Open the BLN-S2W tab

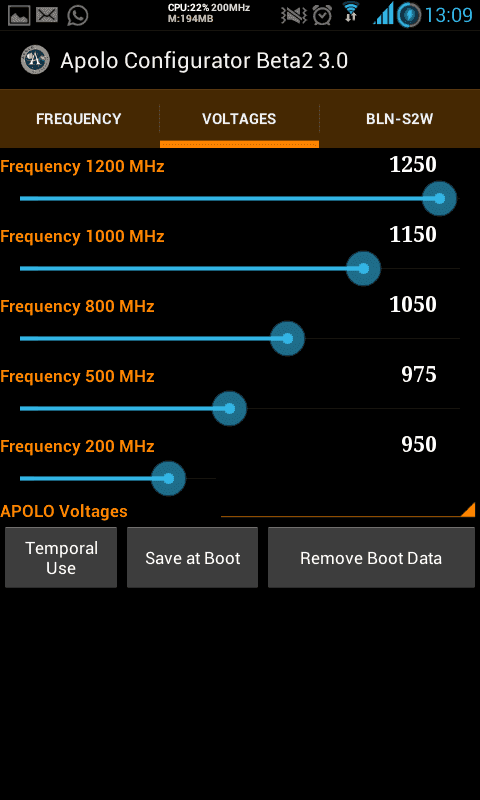(399, 119)
